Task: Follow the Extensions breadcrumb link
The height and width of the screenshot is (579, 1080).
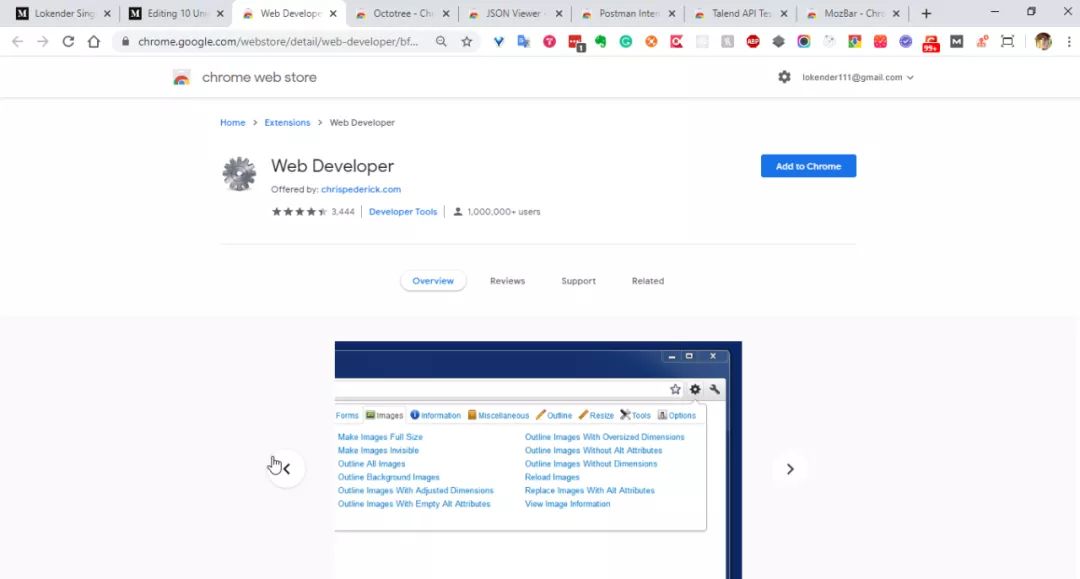Action: click(x=287, y=123)
